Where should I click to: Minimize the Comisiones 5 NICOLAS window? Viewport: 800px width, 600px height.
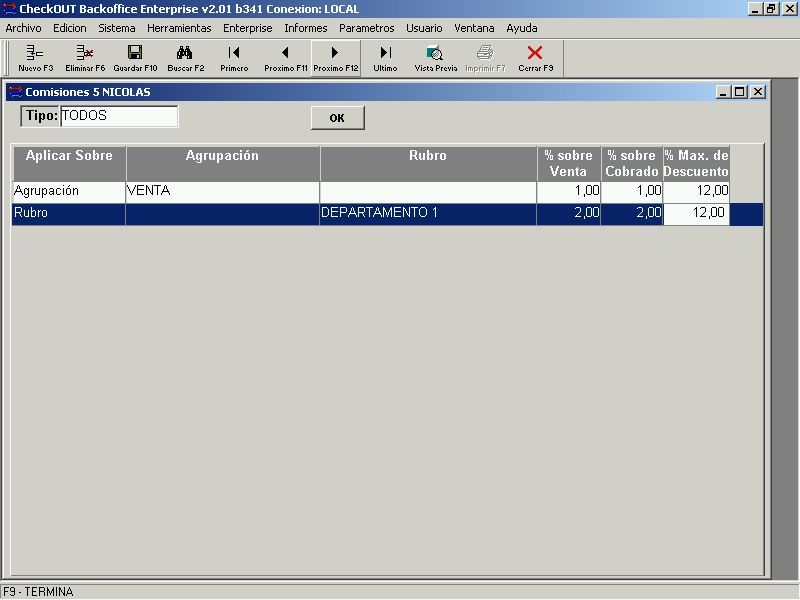pyautogui.click(x=723, y=92)
